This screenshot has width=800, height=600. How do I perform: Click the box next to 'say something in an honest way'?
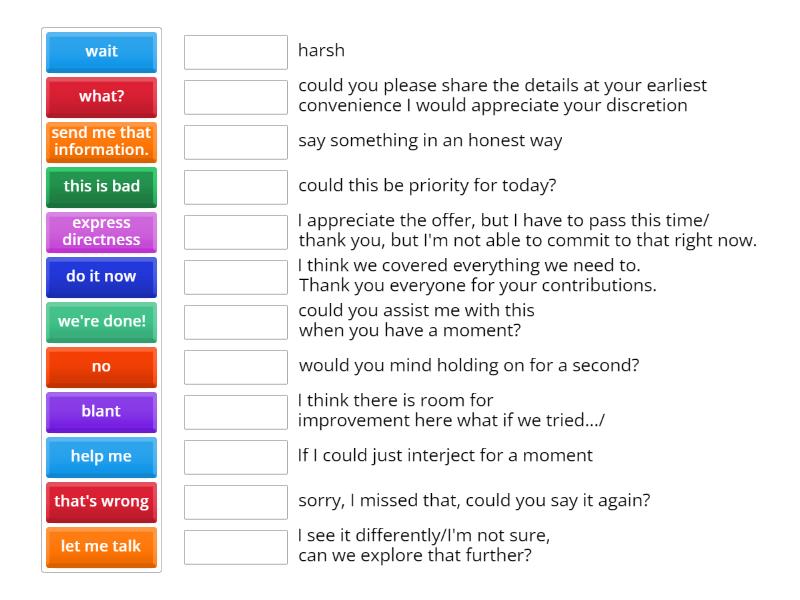tap(235, 141)
